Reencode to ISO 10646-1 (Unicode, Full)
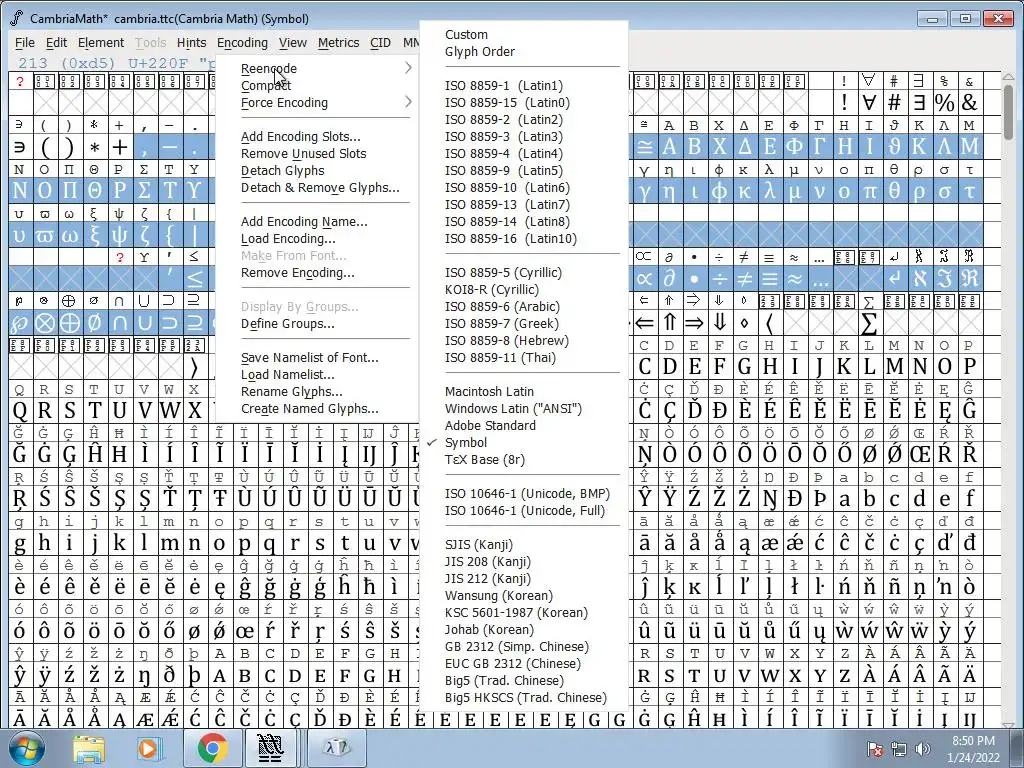 coord(523,511)
